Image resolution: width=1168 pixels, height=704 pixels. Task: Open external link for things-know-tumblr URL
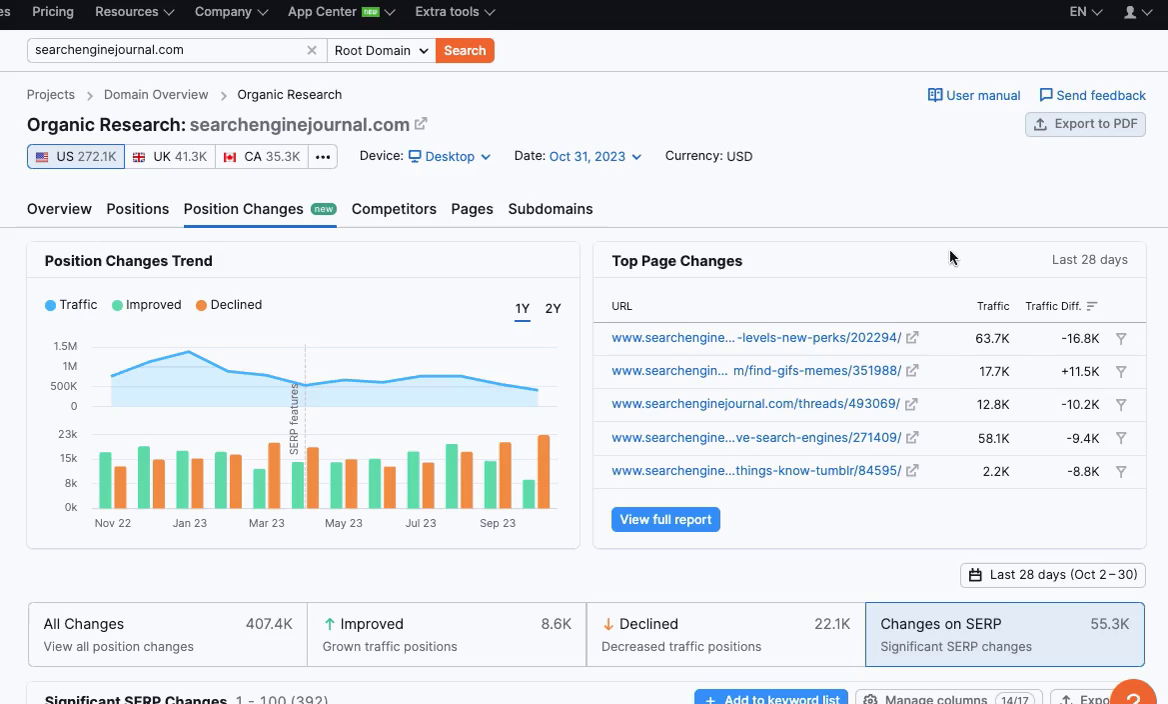[x=912, y=471]
